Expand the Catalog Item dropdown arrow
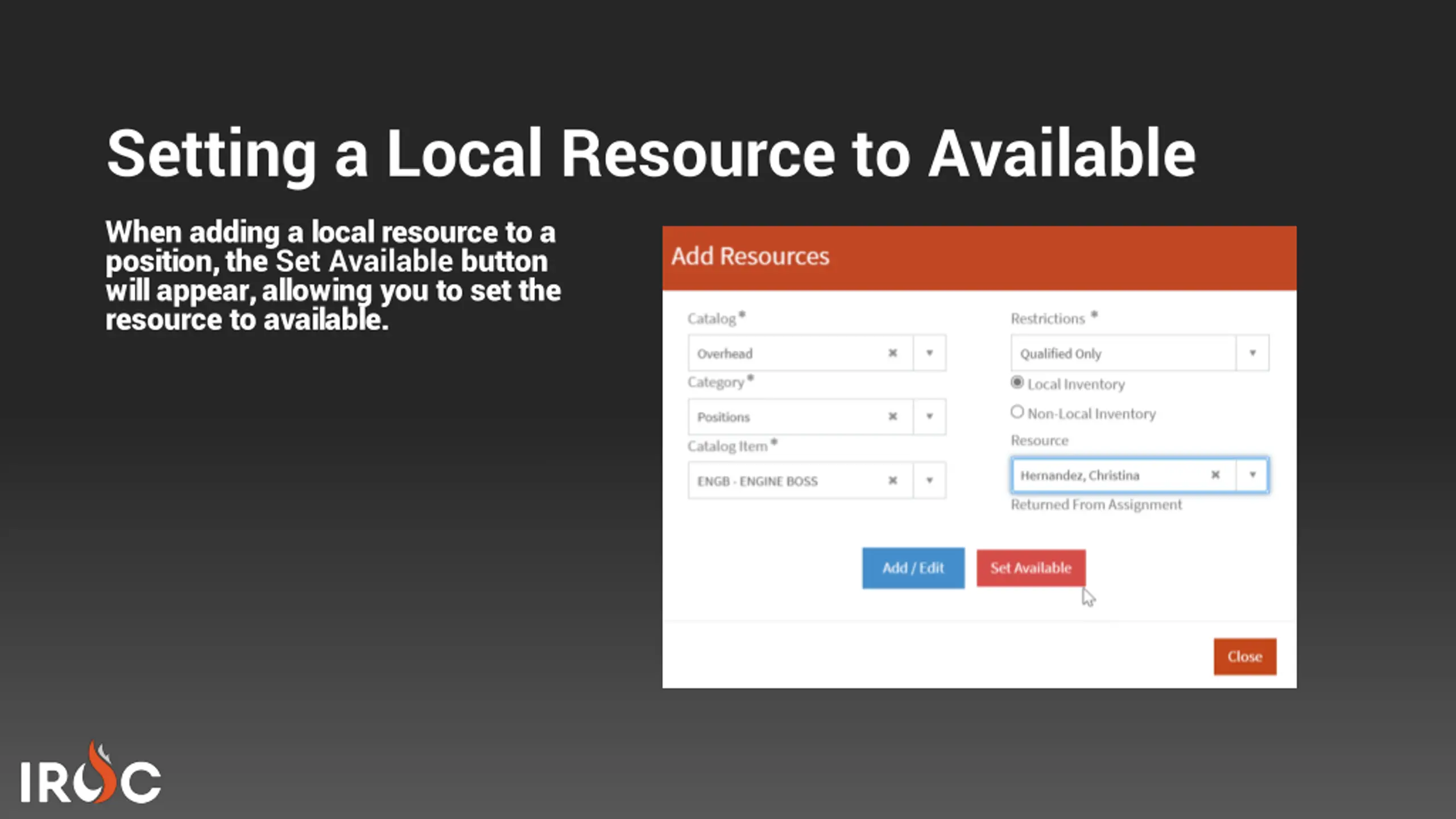The height and width of the screenshot is (819, 1456). [x=929, y=481]
